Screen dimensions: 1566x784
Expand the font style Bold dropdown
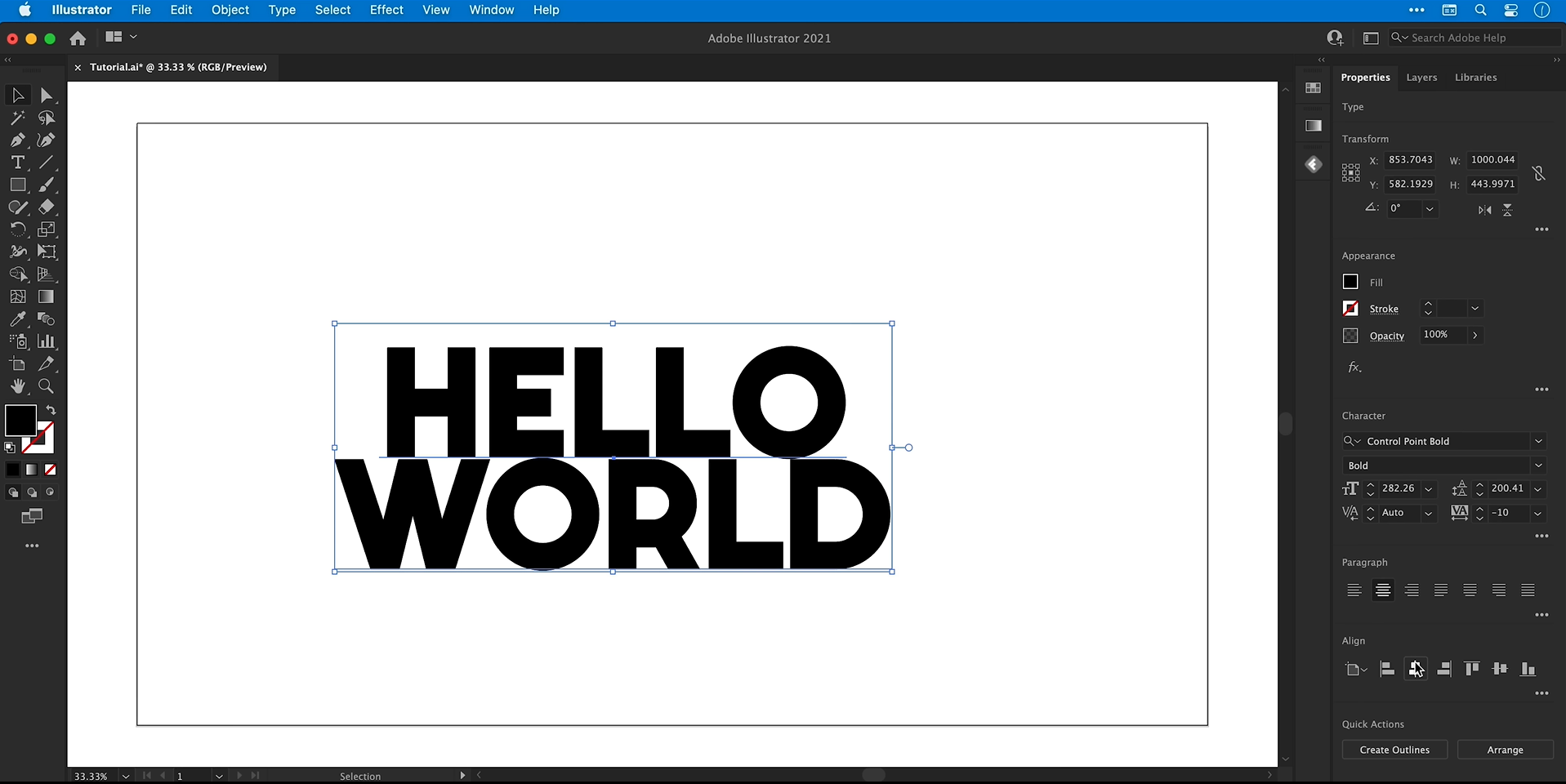(x=1539, y=465)
